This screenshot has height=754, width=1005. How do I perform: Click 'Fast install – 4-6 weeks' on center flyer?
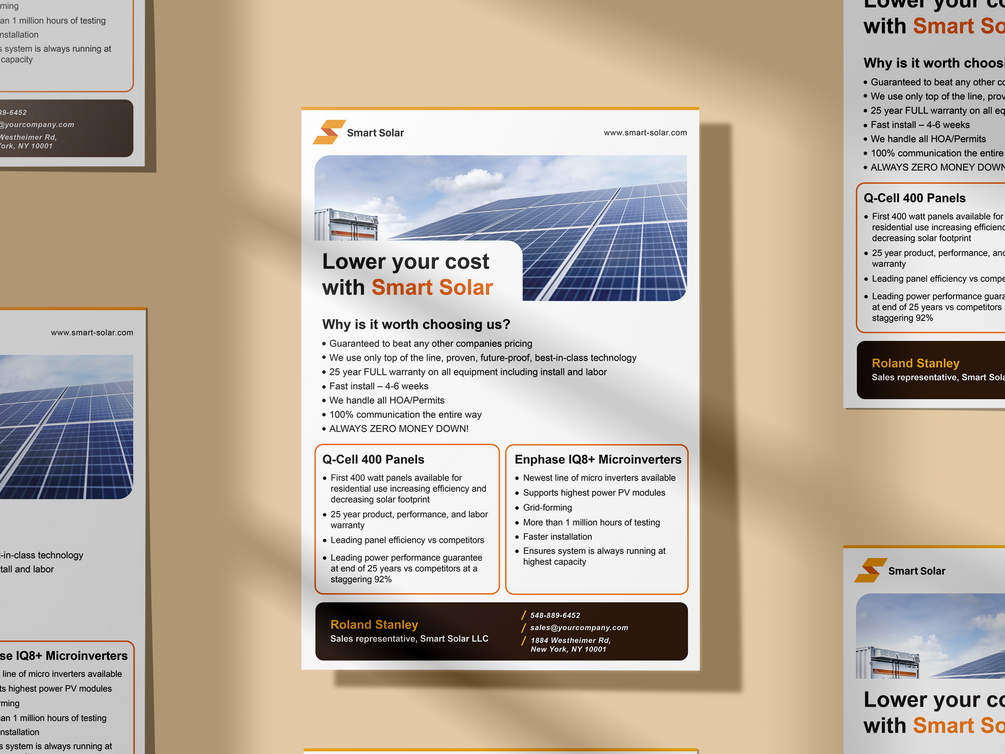[x=379, y=386]
